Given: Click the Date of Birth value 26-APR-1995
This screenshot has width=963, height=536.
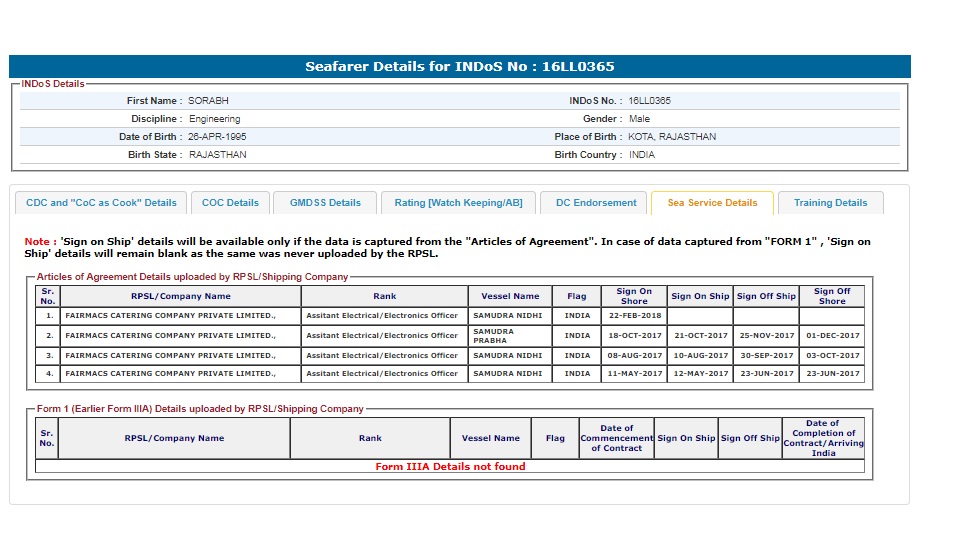Looking at the screenshot, I should (x=217, y=137).
